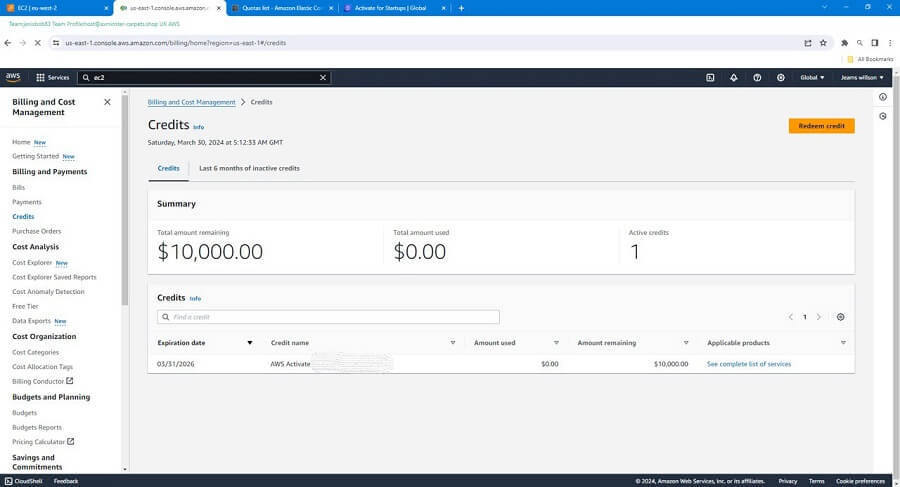
Task: Open Jeams willson account dropdown
Action: coord(862,78)
